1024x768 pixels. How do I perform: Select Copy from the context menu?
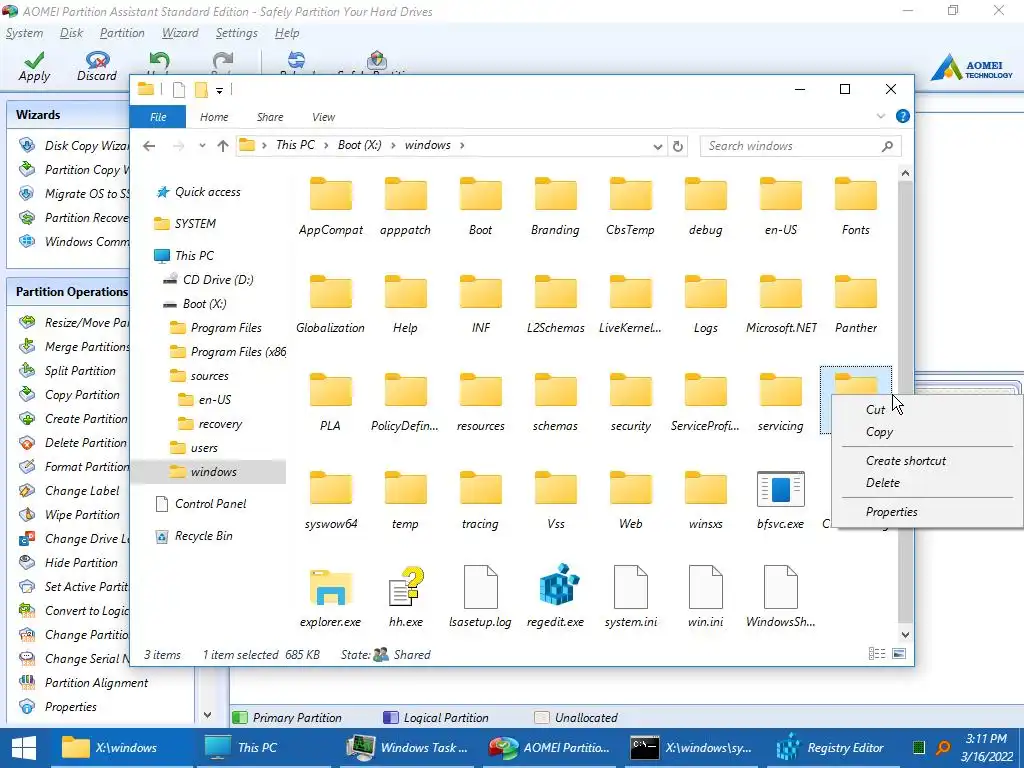coord(879,432)
